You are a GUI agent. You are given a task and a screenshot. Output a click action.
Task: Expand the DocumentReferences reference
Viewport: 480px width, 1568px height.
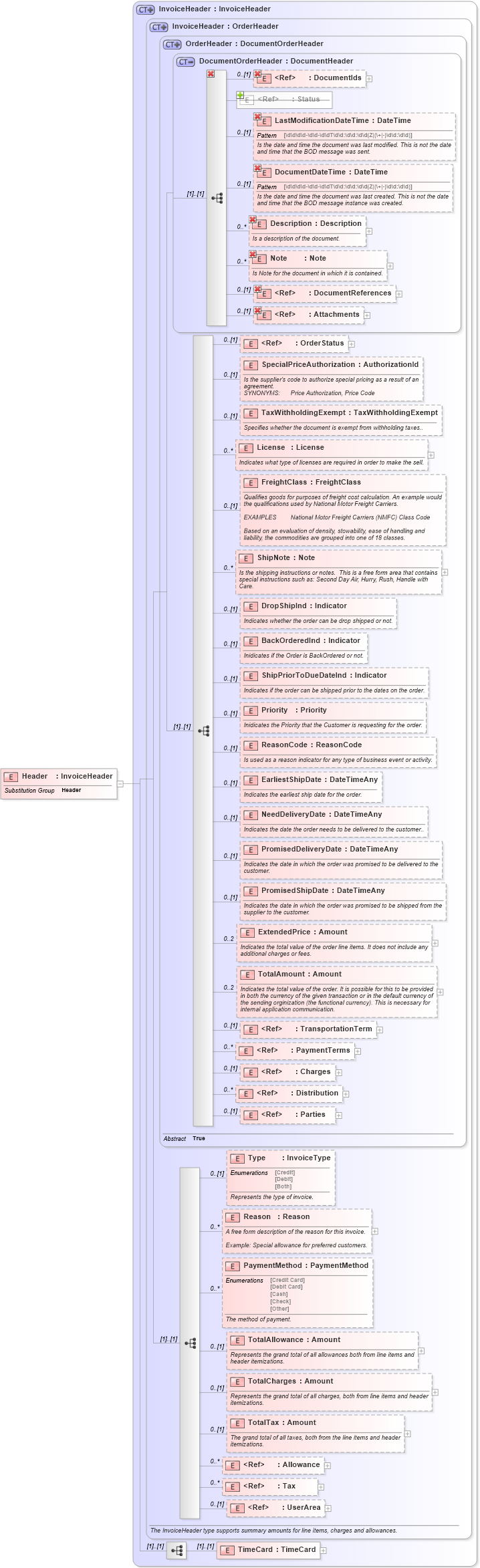[399, 293]
